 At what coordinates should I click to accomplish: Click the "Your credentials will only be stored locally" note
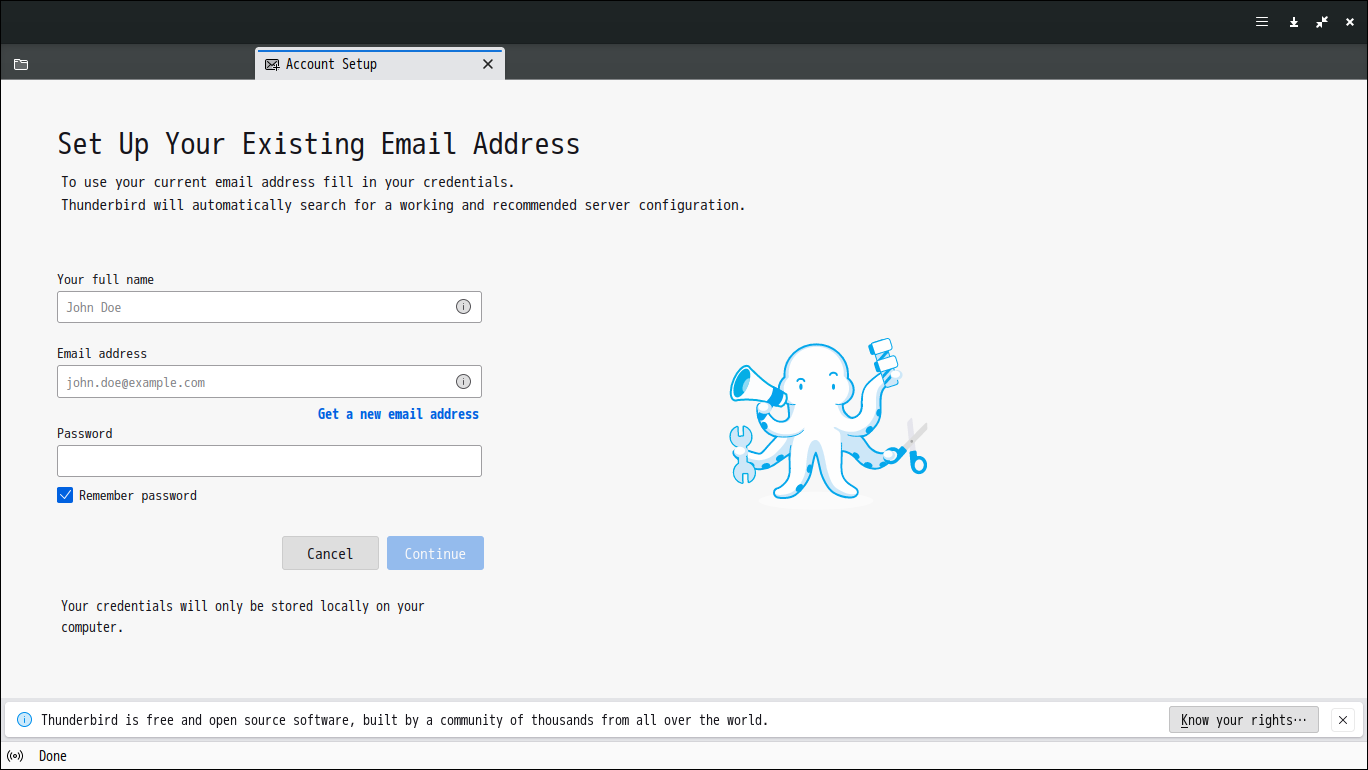tap(243, 617)
